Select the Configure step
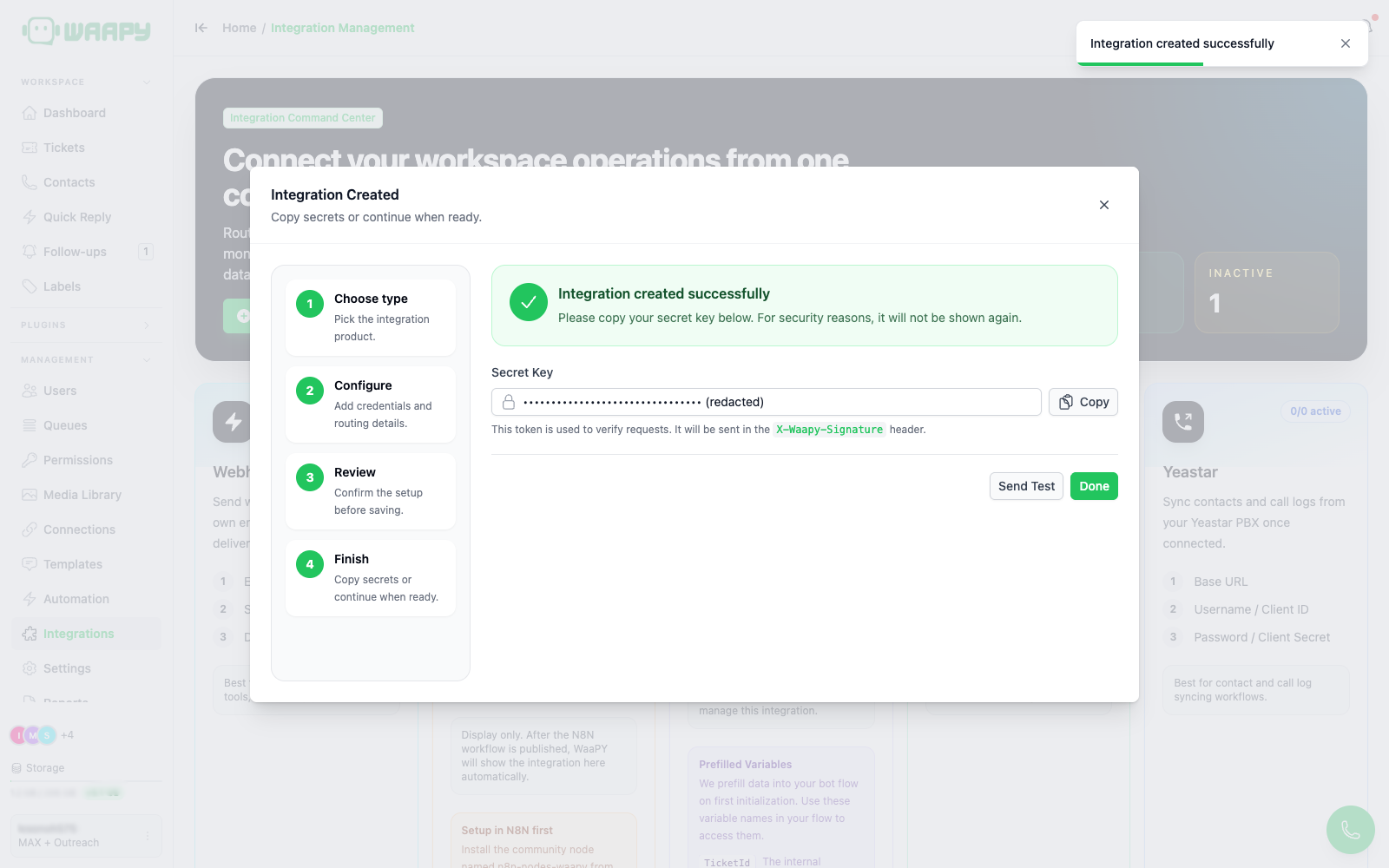 (371, 404)
